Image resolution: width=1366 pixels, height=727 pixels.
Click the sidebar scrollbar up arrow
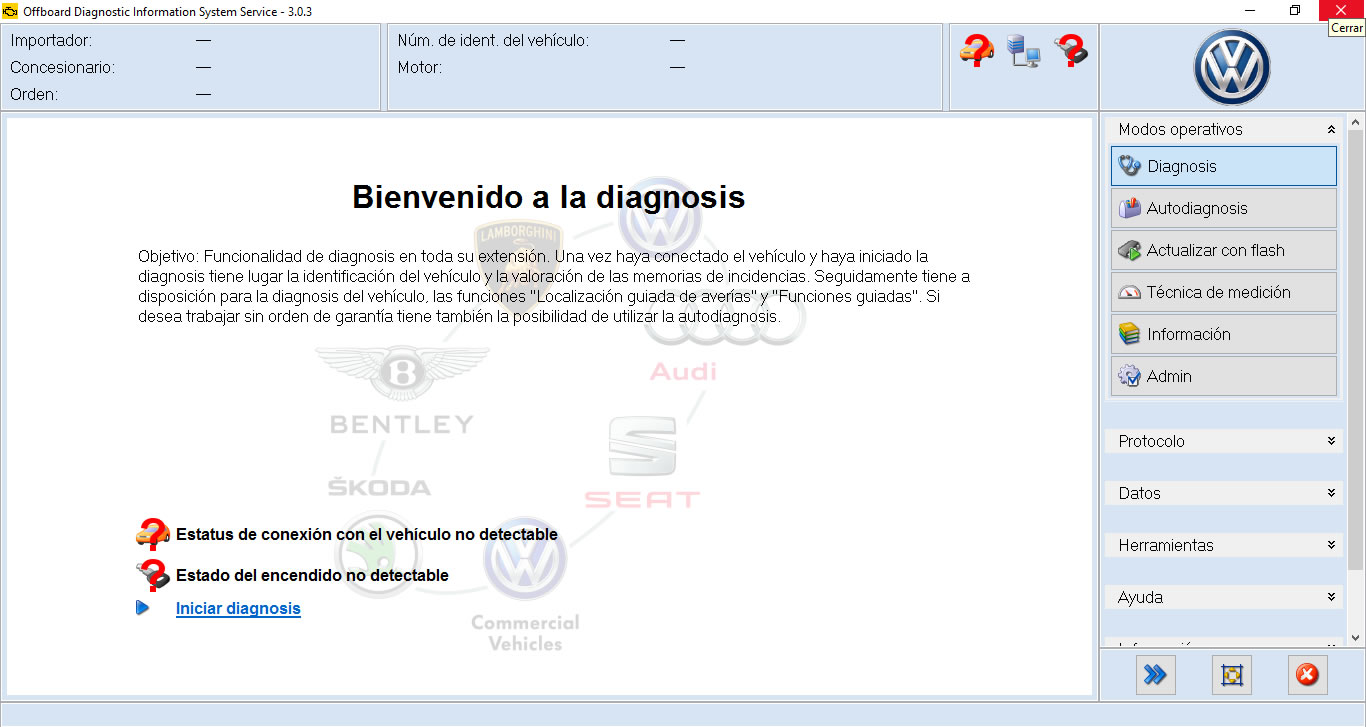[x=1356, y=122]
